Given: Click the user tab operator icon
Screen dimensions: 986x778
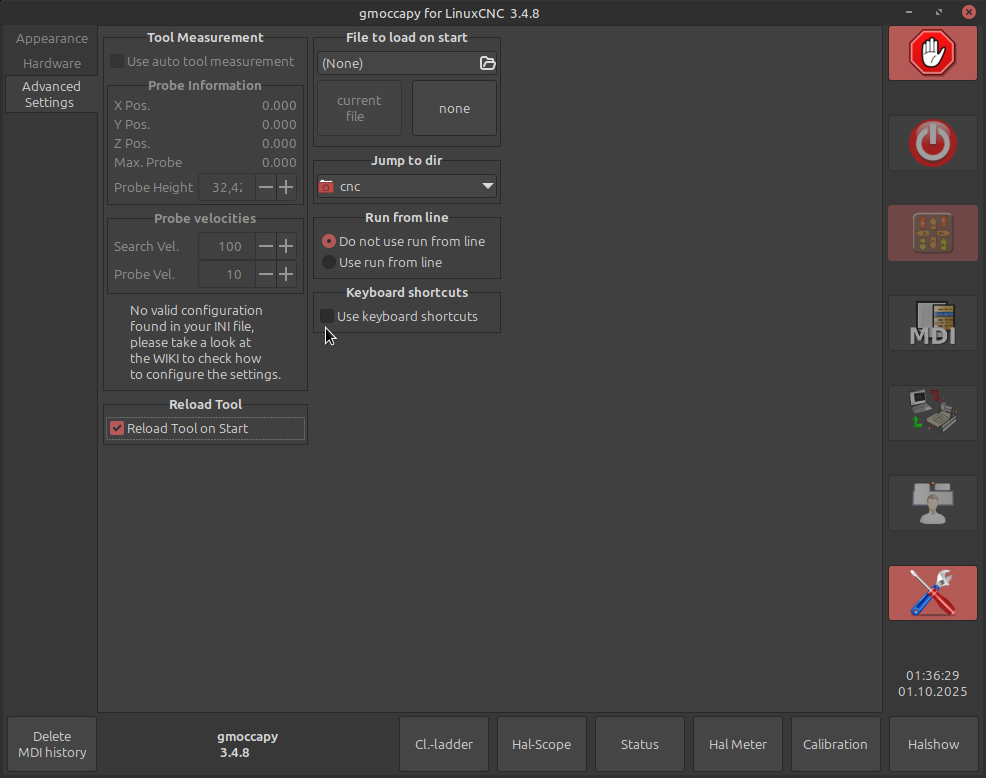Looking at the screenshot, I should coord(932,503).
